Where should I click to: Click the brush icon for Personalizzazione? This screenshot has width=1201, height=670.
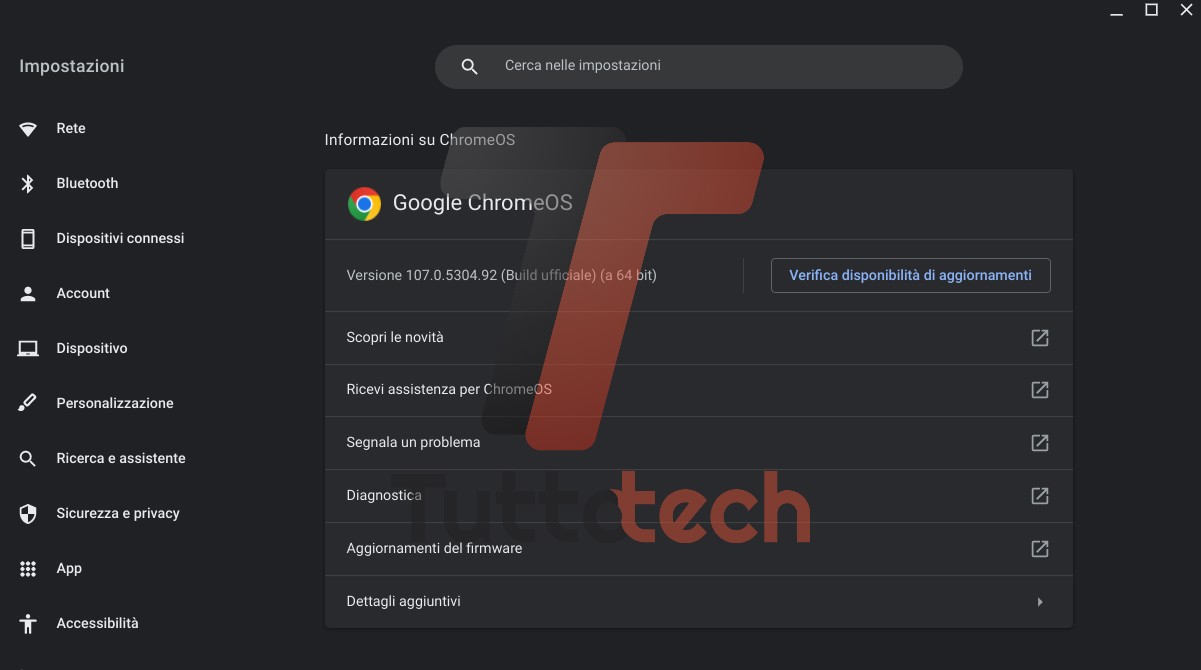point(28,403)
